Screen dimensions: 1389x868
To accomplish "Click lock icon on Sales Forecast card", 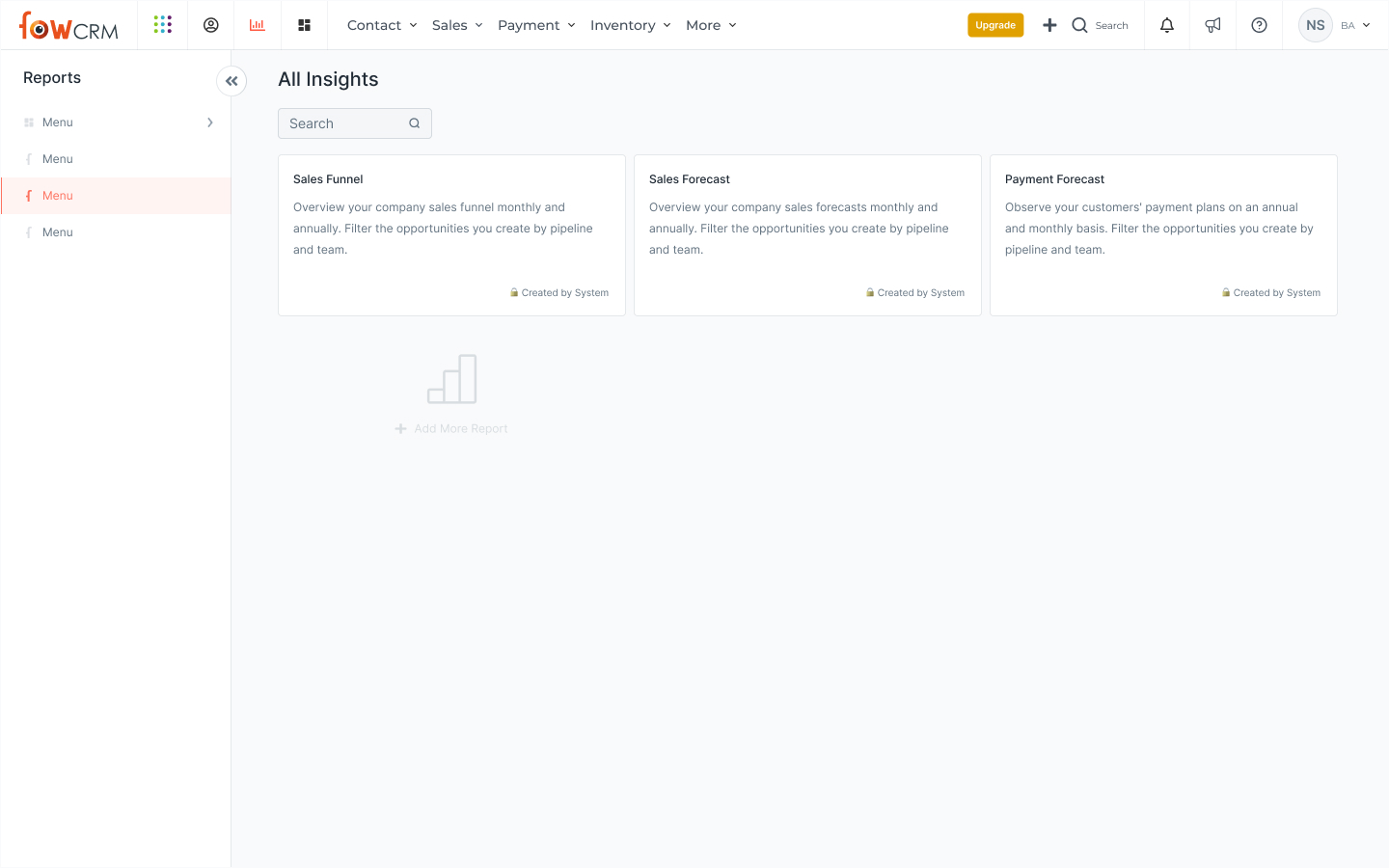I will tap(870, 292).
